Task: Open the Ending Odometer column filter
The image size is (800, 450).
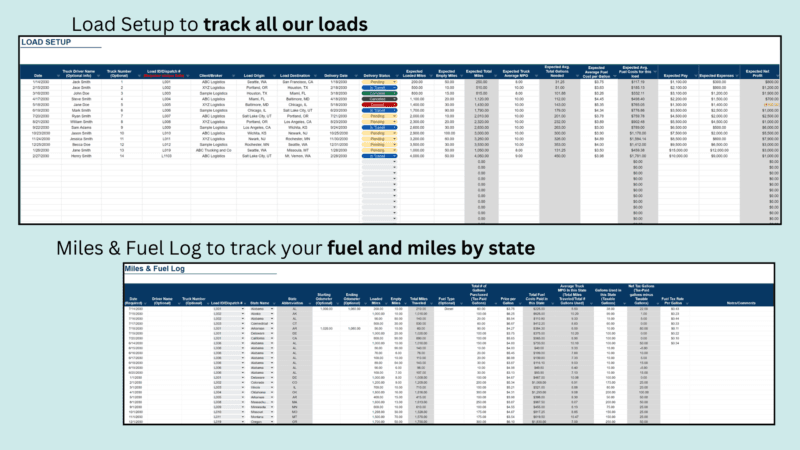Action: click(x=363, y=304)
